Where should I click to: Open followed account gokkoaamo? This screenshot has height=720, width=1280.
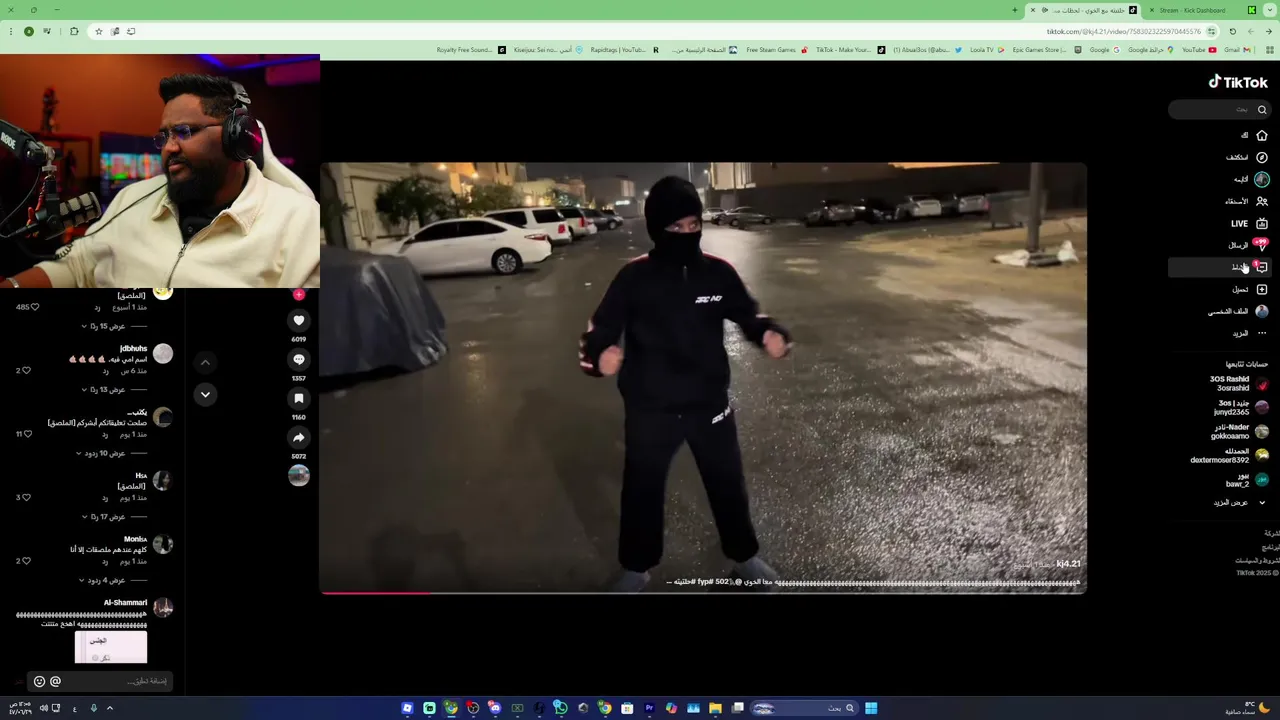1239,431
